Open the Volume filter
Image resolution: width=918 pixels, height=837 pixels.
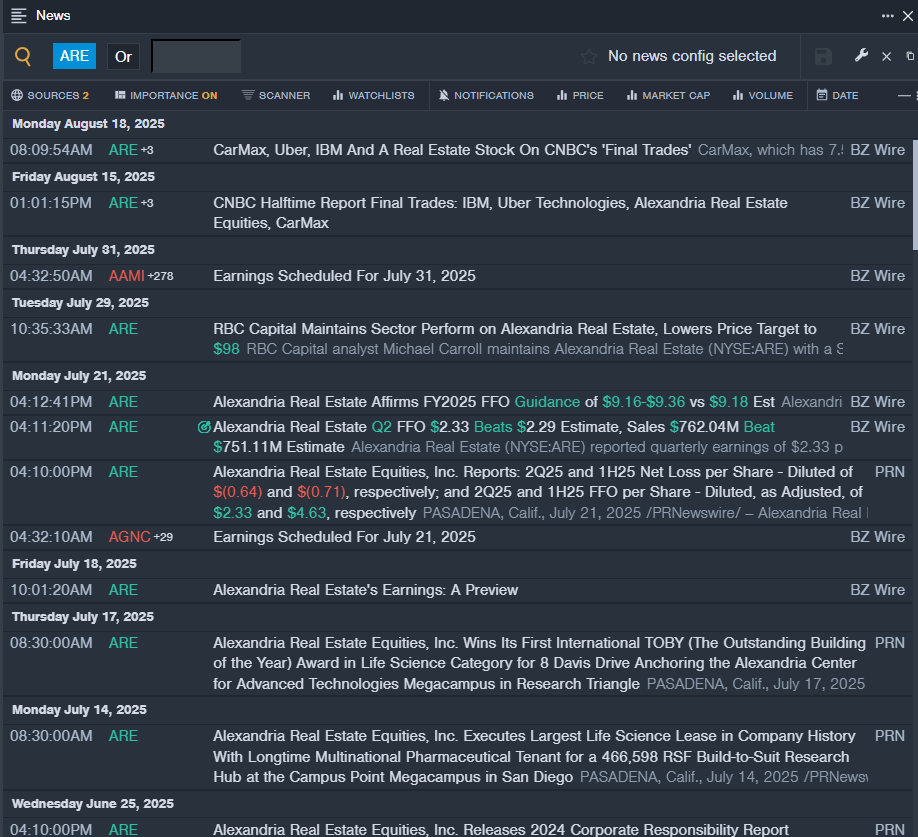coord(763,95)
